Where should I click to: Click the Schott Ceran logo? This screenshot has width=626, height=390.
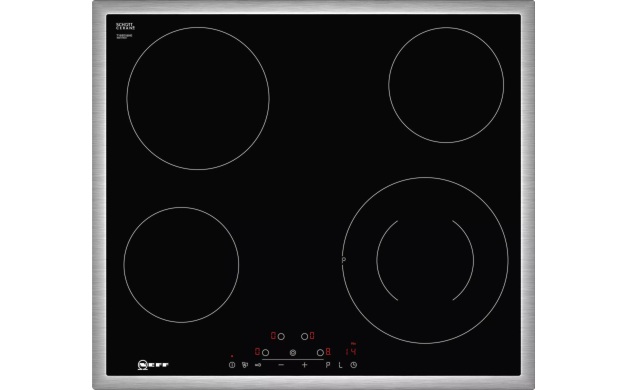(x=125, y=26)
